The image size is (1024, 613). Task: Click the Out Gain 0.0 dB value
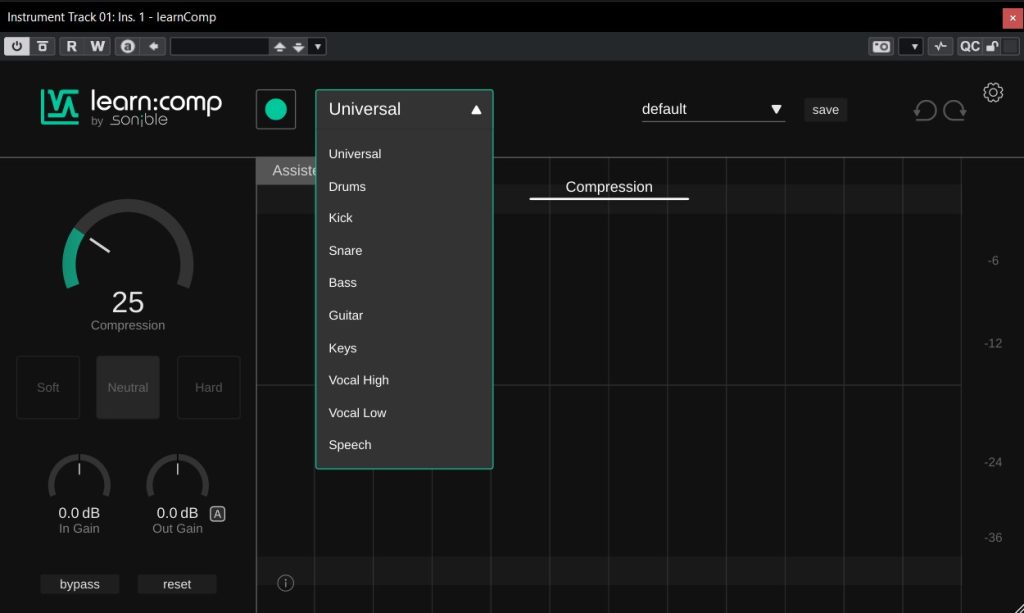(x=177, y=513)
